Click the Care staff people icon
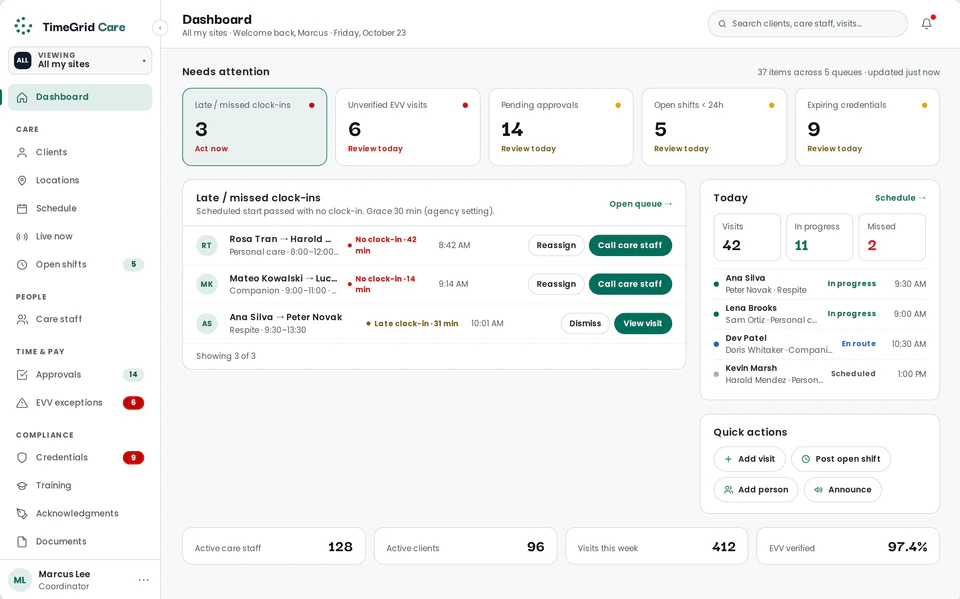The height and width of the screenshot is (599, 960). coord(22,319)
